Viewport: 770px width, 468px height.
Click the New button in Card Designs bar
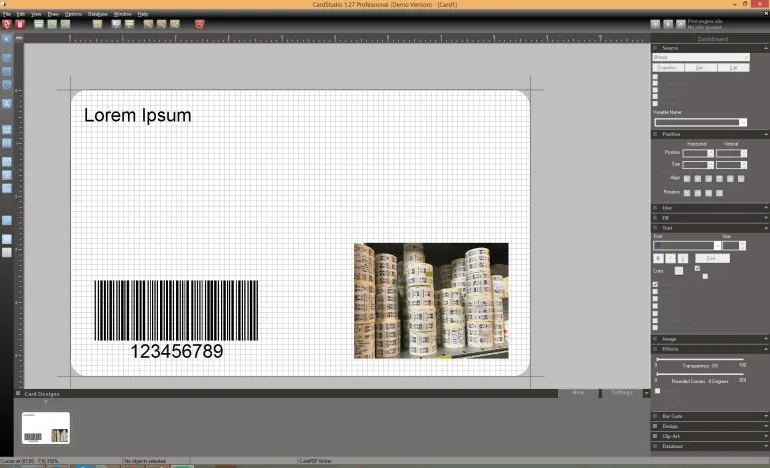[578, 393]
